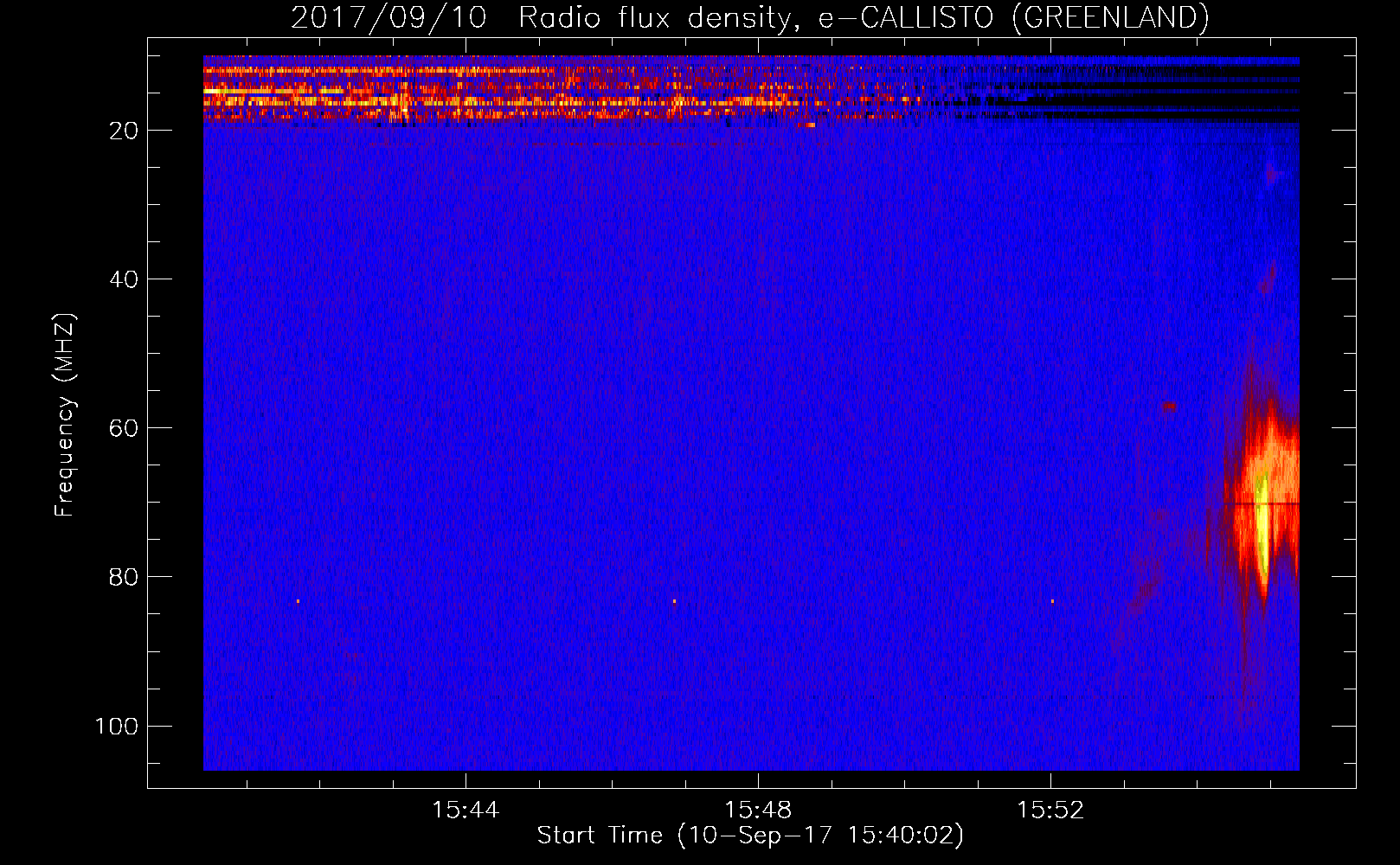Screen dimensions: 1400x865
Task: Click the 'Frequency (MHZ)' axis label
Action: (x=65, y=415)
